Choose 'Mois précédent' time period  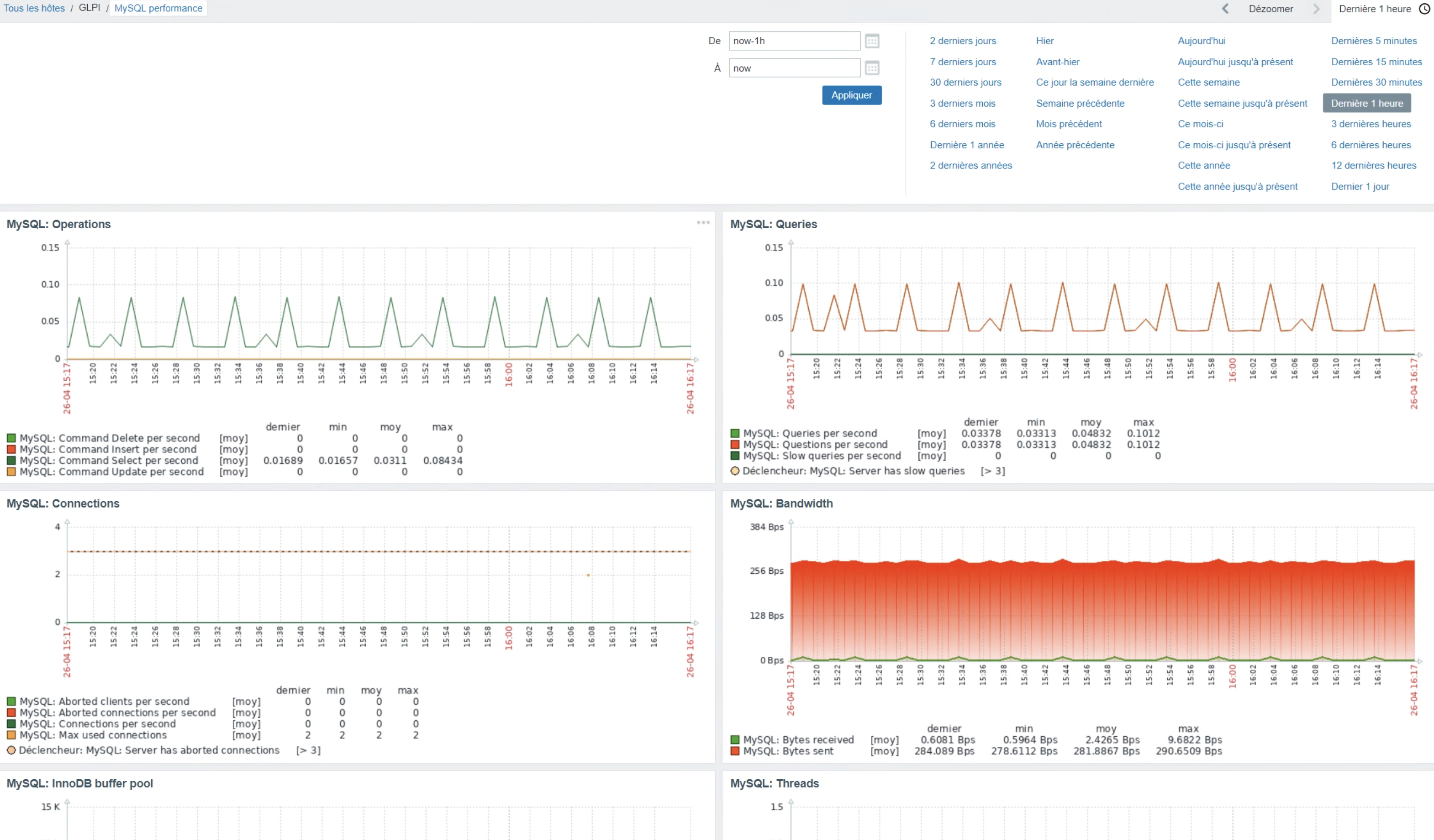tap(1069, 123)
